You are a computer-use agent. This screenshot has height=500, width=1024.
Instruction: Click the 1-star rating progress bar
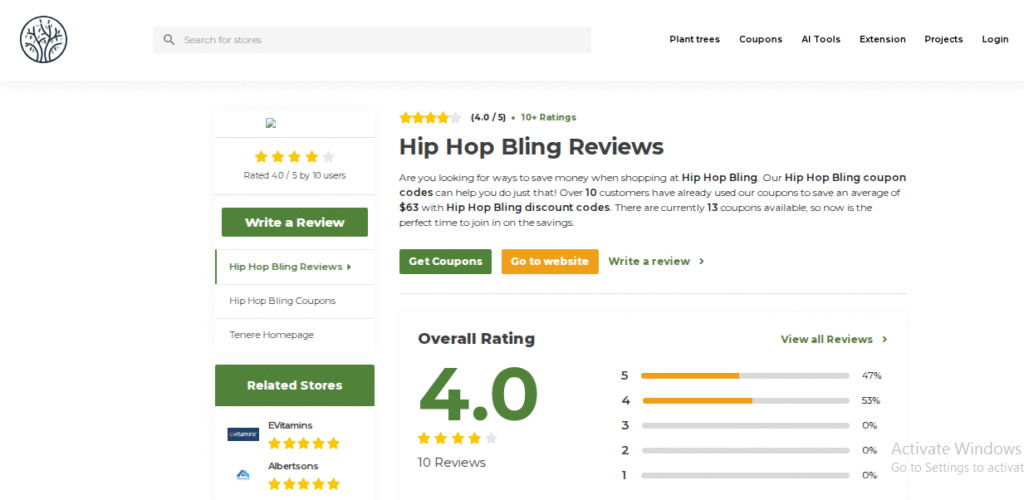(745, 475)
